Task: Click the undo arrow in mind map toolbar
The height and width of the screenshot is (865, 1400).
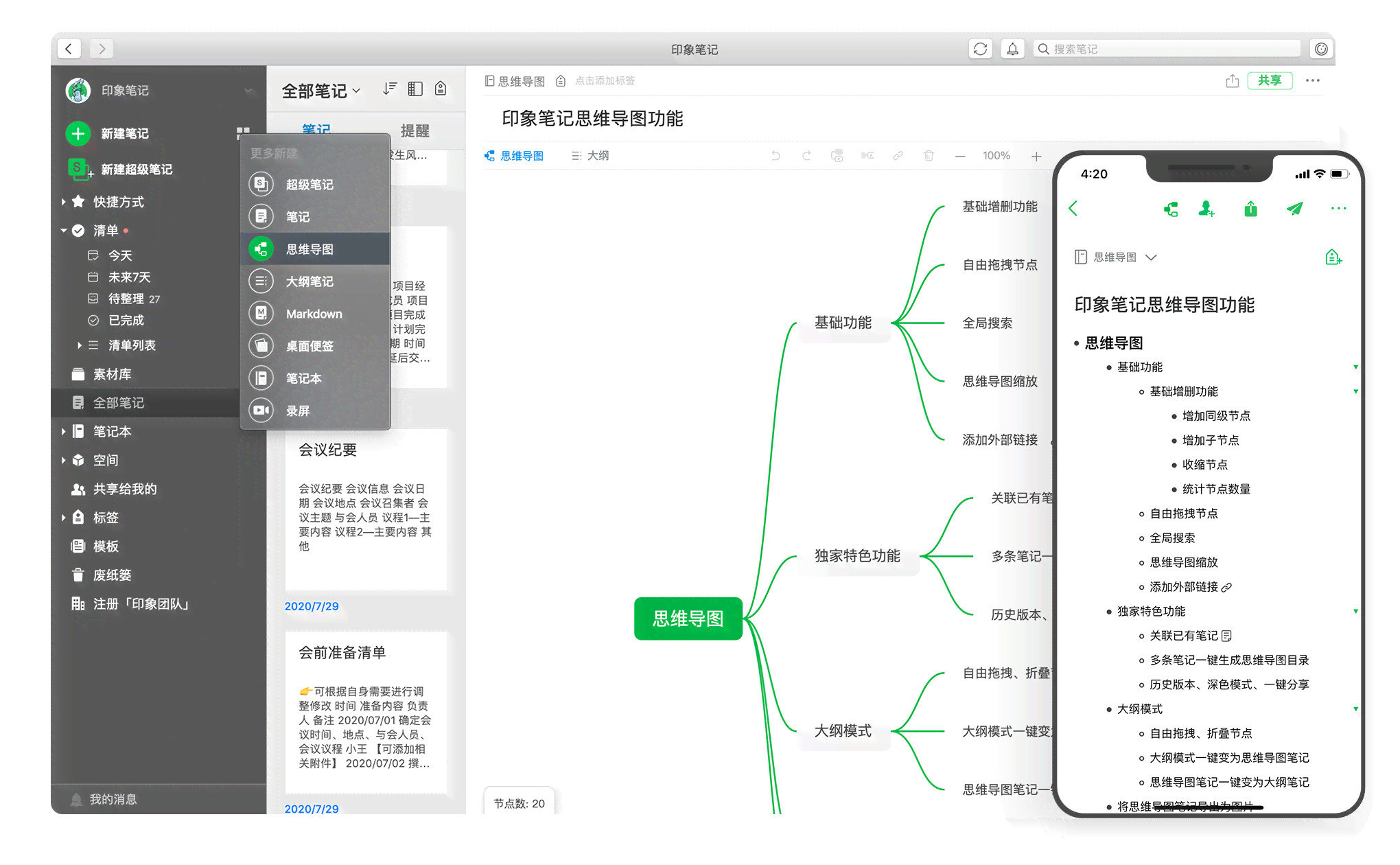Action: click(x=775, y=156)
